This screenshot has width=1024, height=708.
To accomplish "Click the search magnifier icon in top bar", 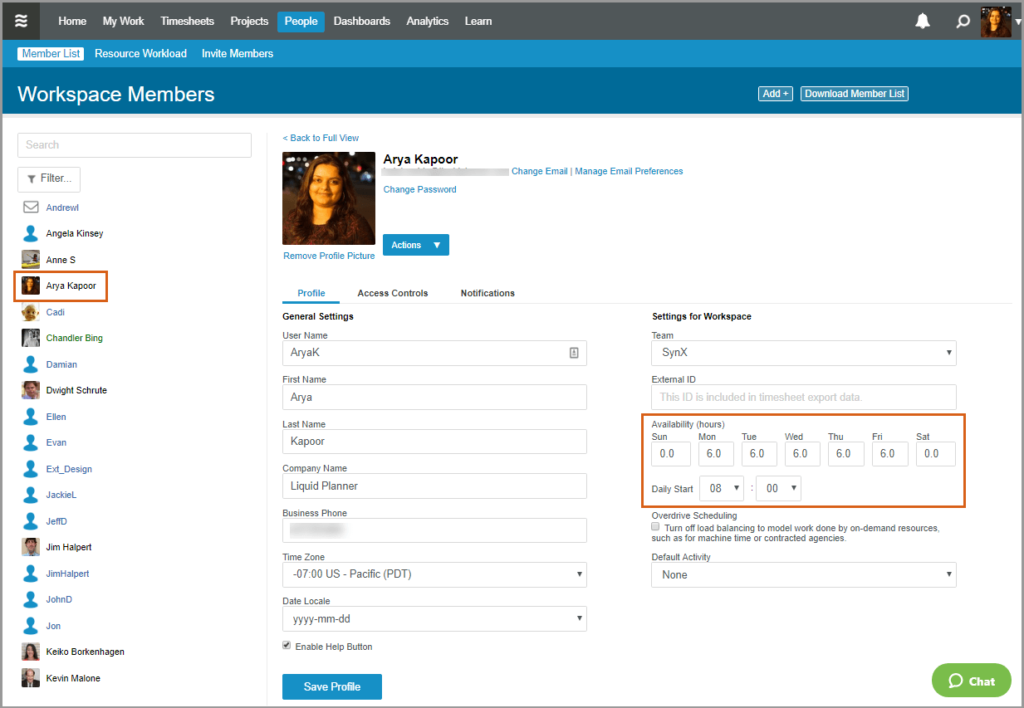I will [x=962, y=21].
